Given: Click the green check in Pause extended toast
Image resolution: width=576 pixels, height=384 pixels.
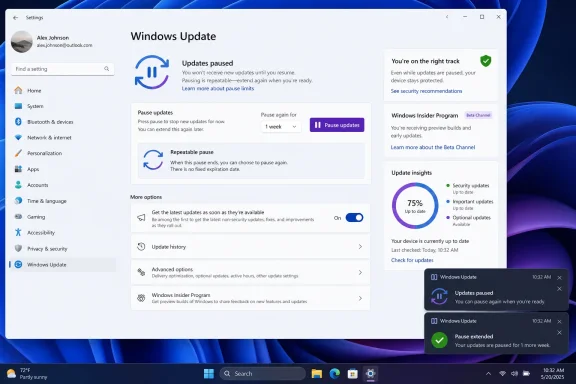Looking at the screenshot, I should (x=439, y=340).
